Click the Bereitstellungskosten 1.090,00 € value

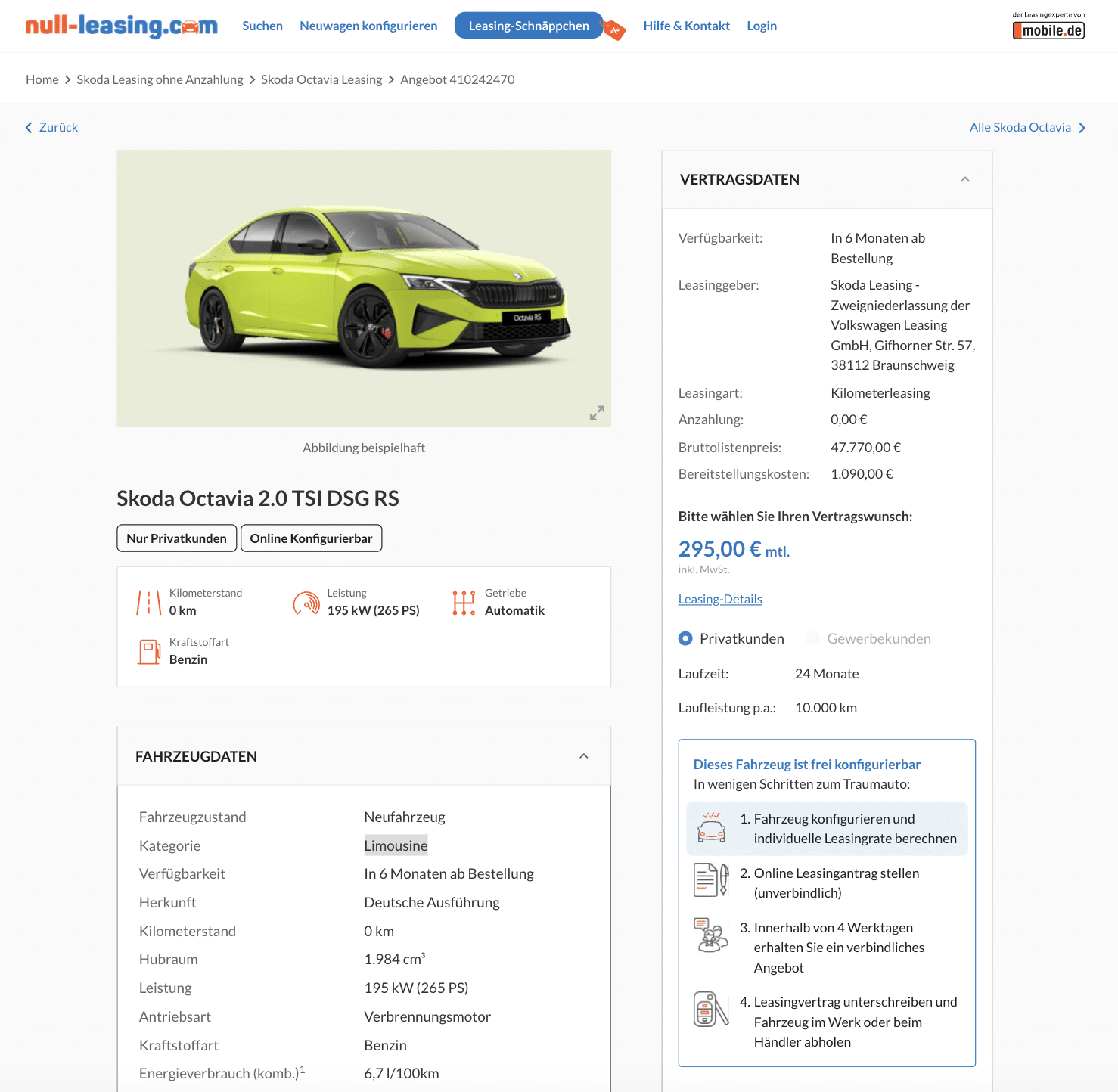[862, 474]
